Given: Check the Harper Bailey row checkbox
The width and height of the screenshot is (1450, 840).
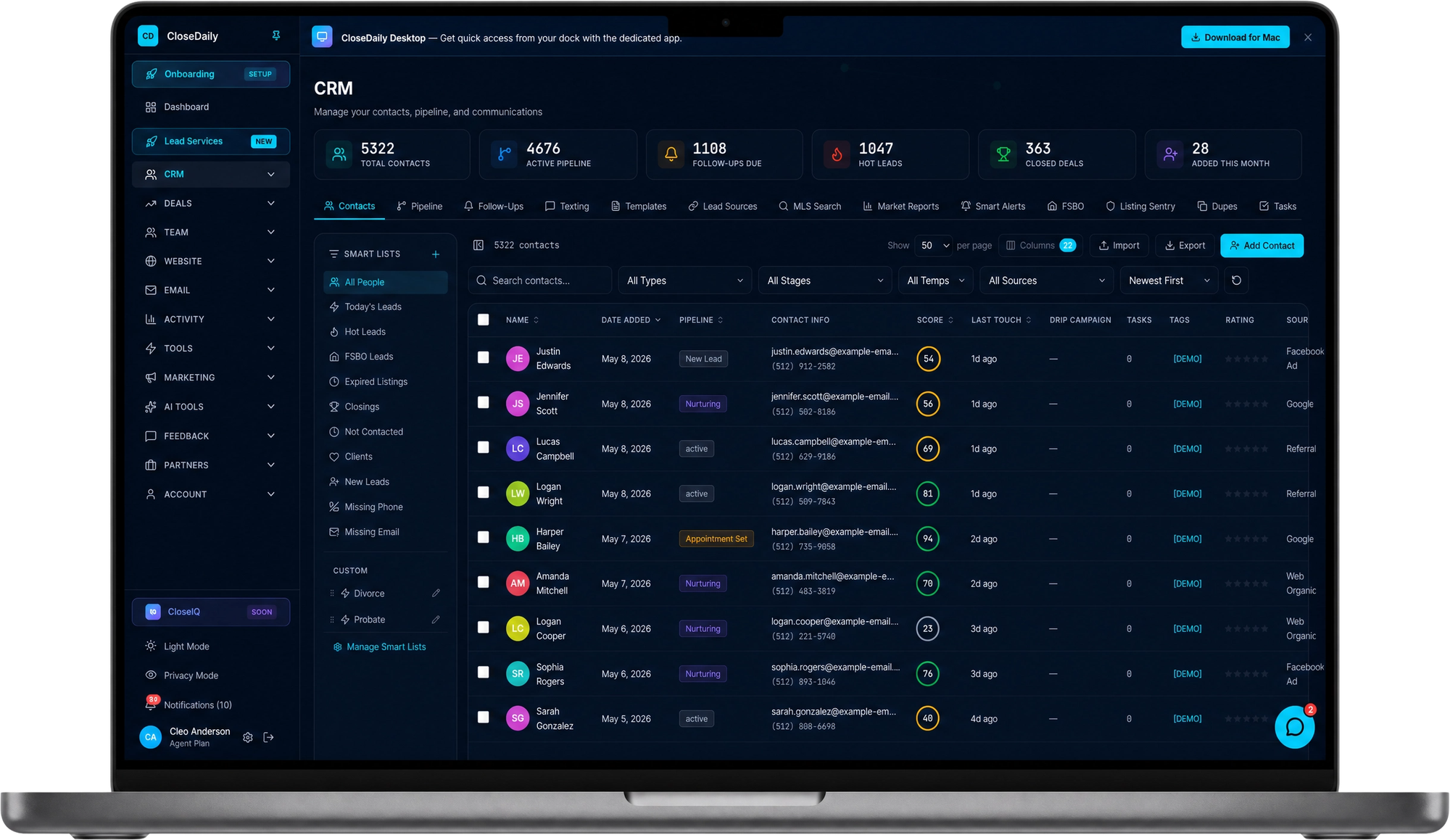Looking at the screenshot, I should click(484, 537).
